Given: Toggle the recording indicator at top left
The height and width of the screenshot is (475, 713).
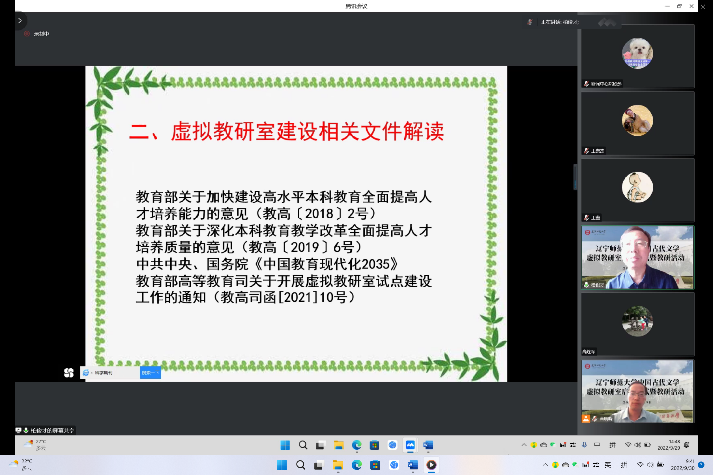Looking at the screenshot, I should tap(27, 33).
